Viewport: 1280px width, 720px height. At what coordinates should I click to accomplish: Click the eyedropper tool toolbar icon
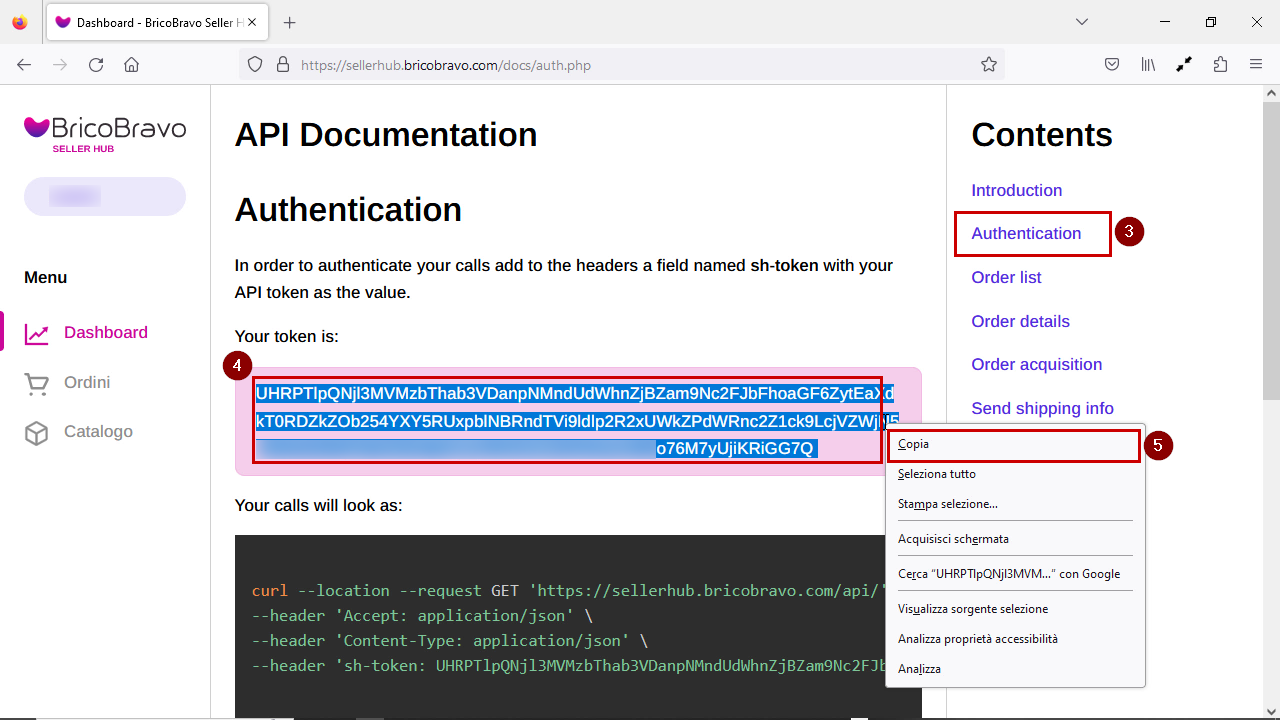click(x=1184, y=64)
